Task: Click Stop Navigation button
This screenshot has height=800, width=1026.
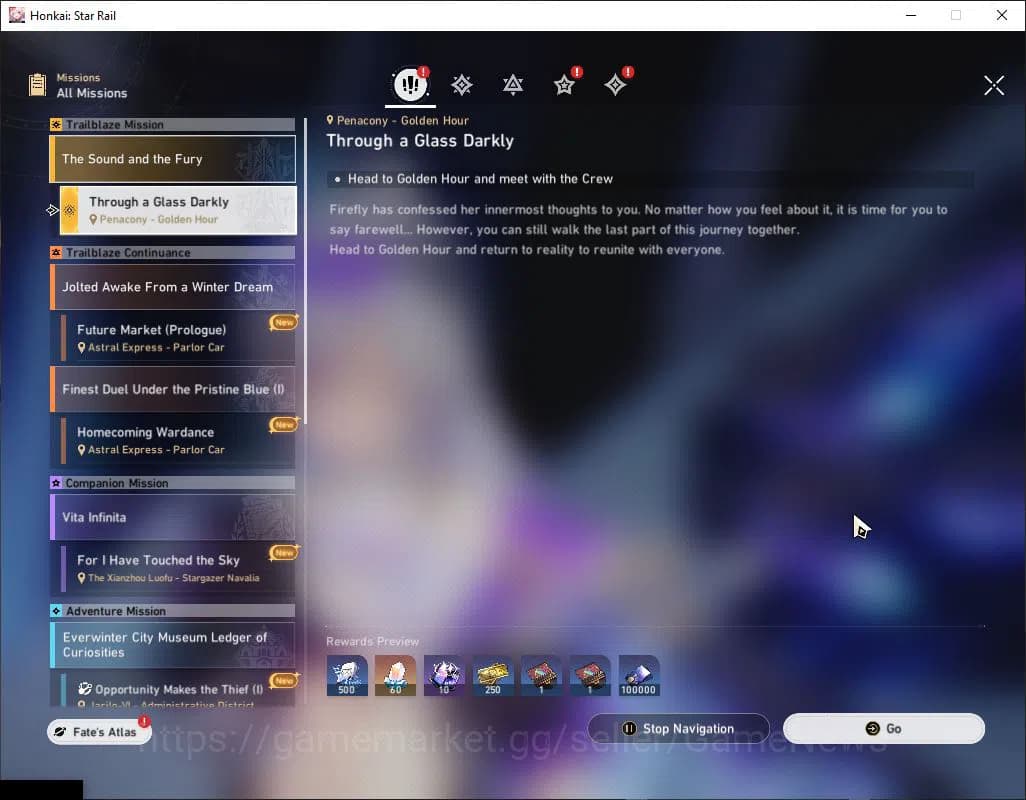Action: [679, 729]
